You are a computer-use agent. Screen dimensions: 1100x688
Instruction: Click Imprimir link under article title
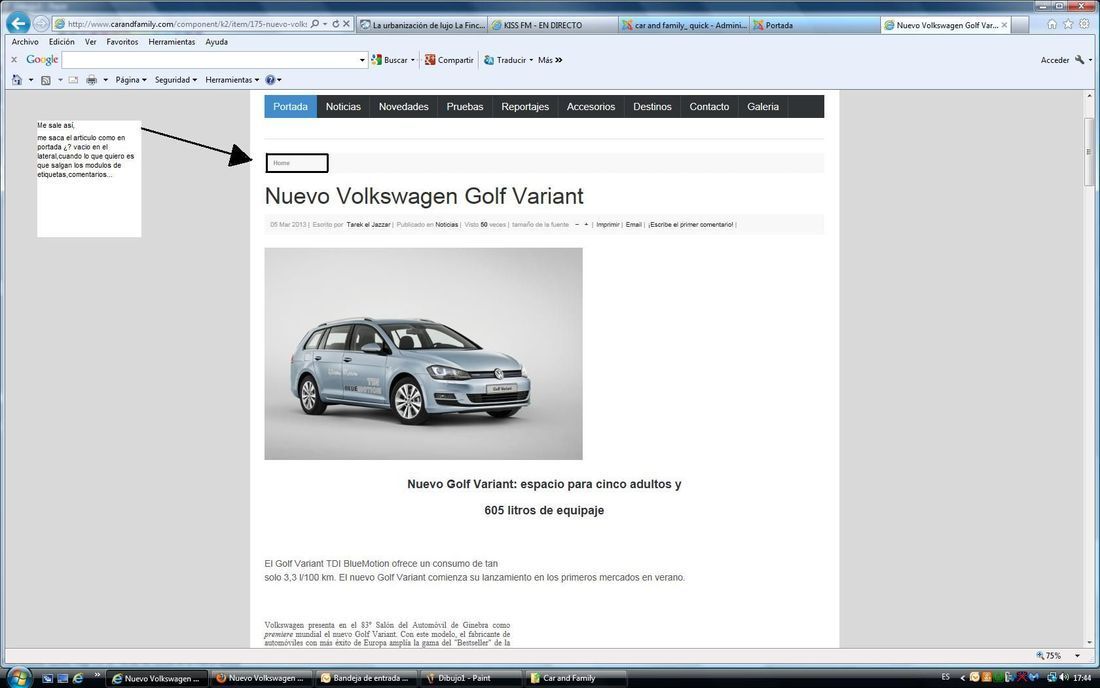(608, 224)
